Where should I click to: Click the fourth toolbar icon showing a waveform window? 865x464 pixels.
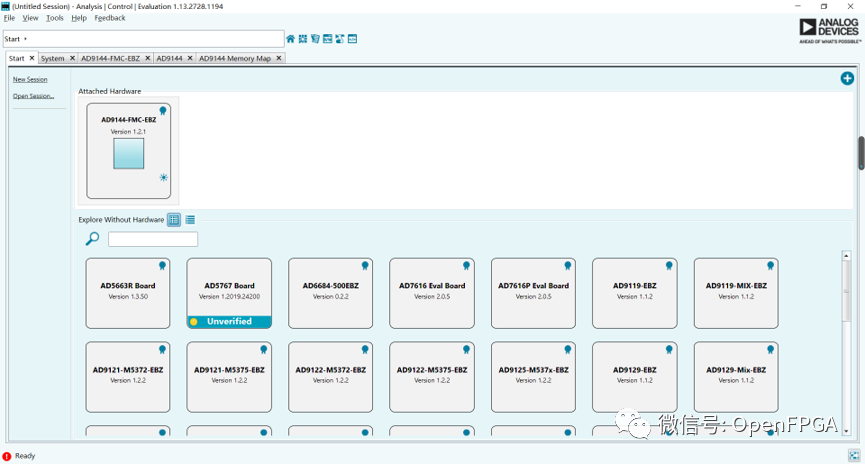pyautogui.click(x=328, y=39)
